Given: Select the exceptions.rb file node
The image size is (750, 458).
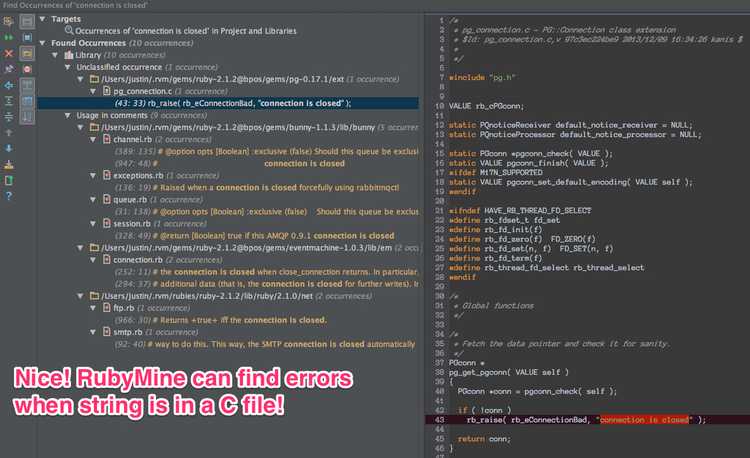Looking at the screenshot, I should pyautogui.click(x=131, y=175).
